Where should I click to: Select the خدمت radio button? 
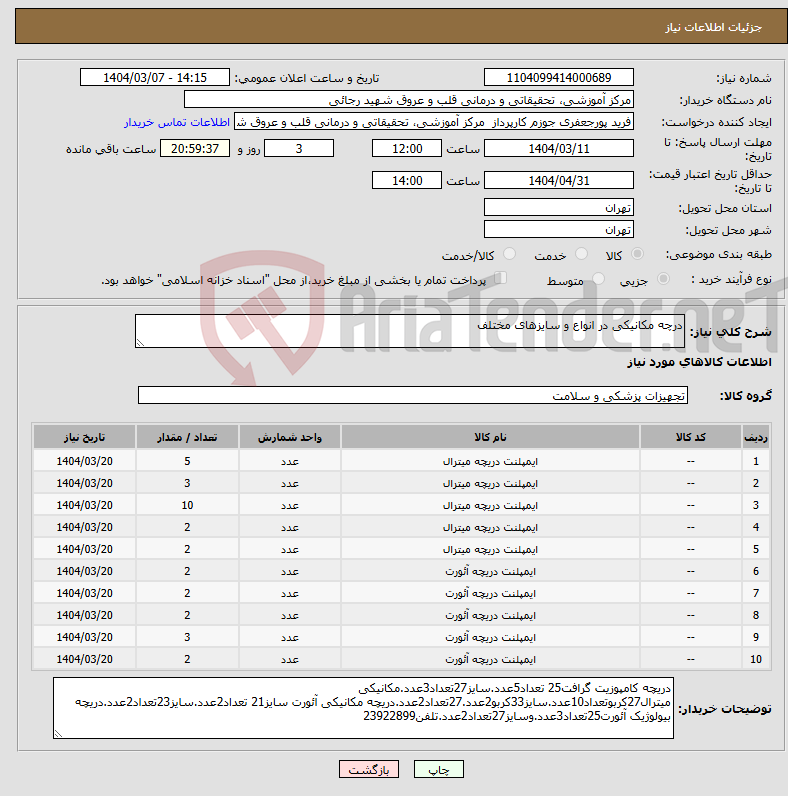[581, 254]
